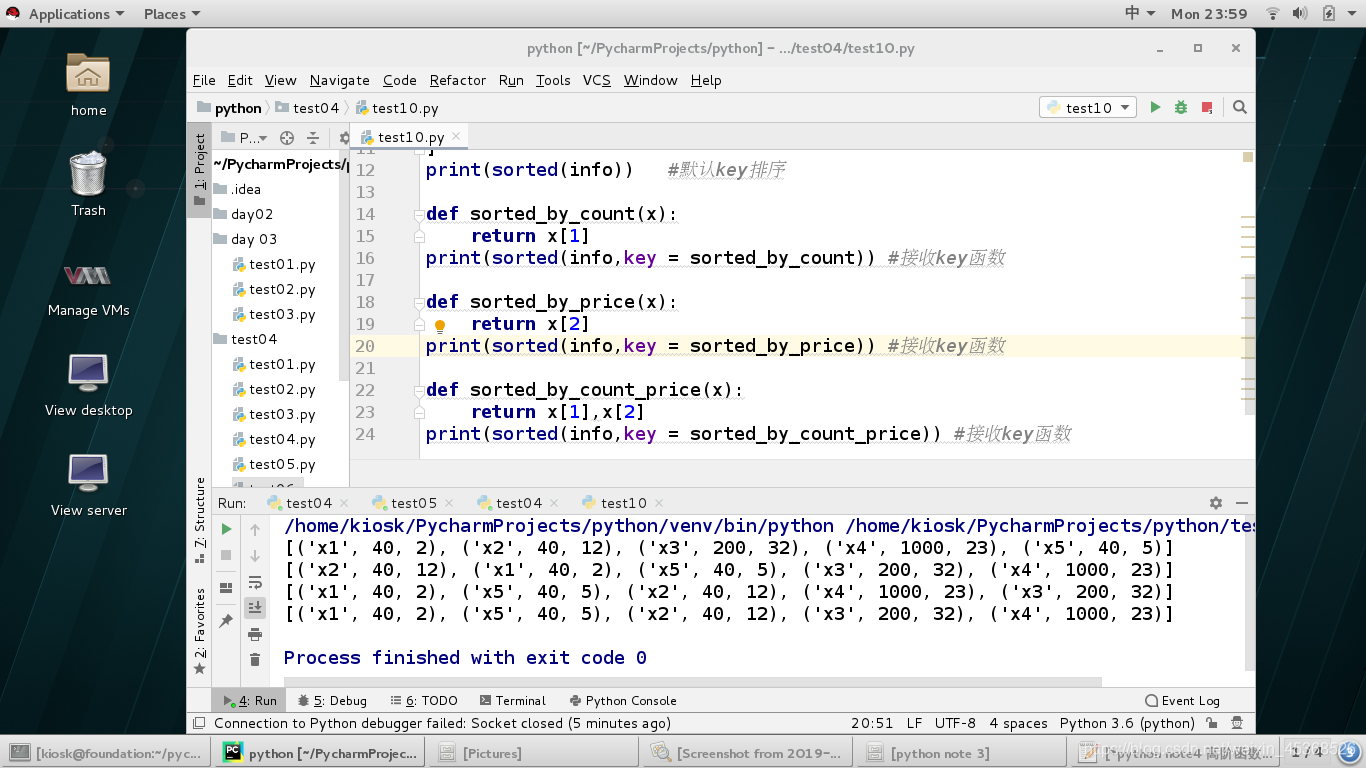Open the Event Log
1366x768 pixels.
click(1183, 701)
